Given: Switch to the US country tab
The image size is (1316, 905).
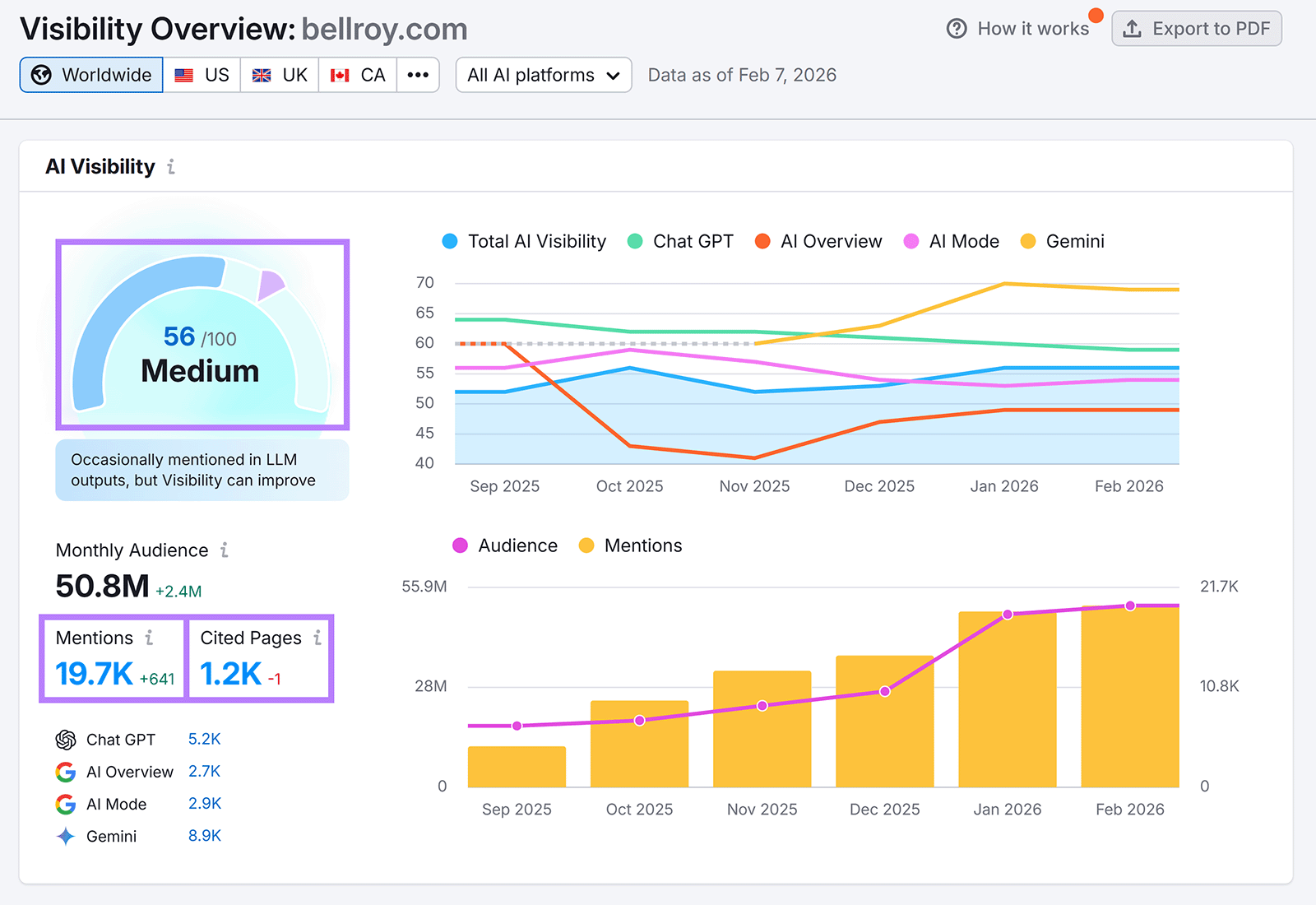Looking at the screenshot, I should click(x=202, y=75).
